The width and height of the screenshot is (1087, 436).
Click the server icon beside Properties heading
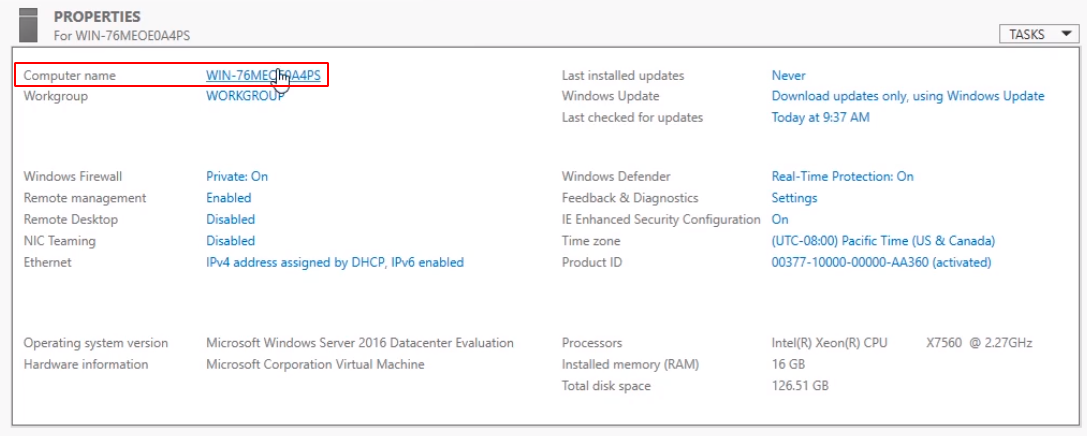[28, 22]
